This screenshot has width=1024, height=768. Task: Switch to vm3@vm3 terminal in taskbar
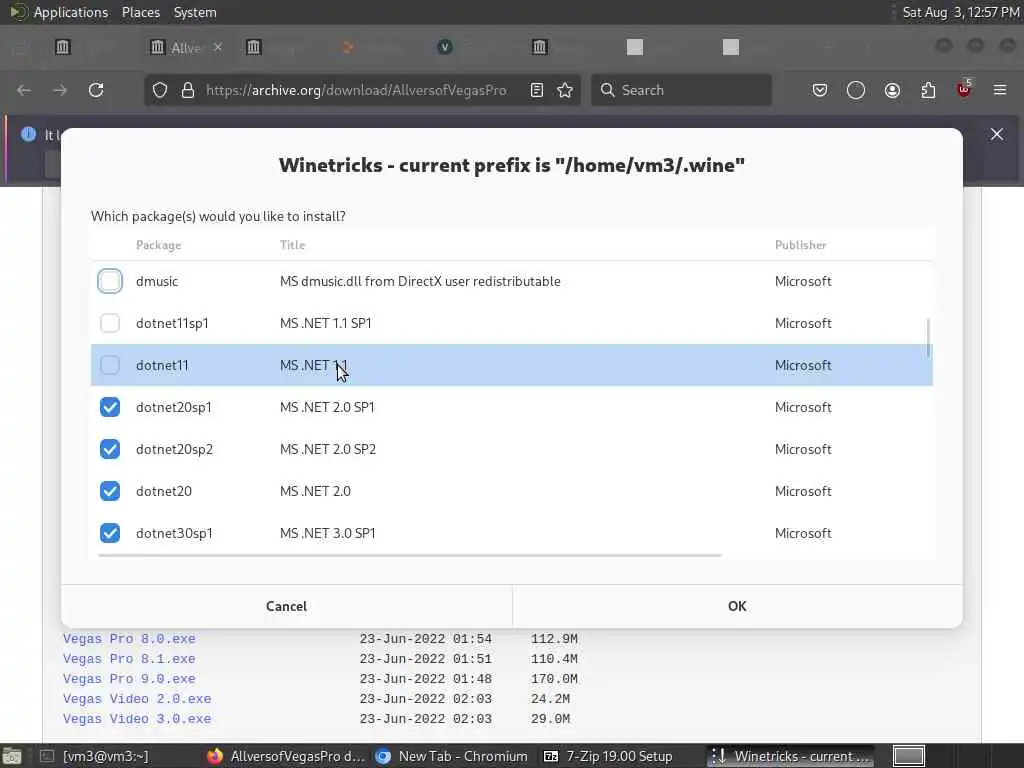pos(94,756)
